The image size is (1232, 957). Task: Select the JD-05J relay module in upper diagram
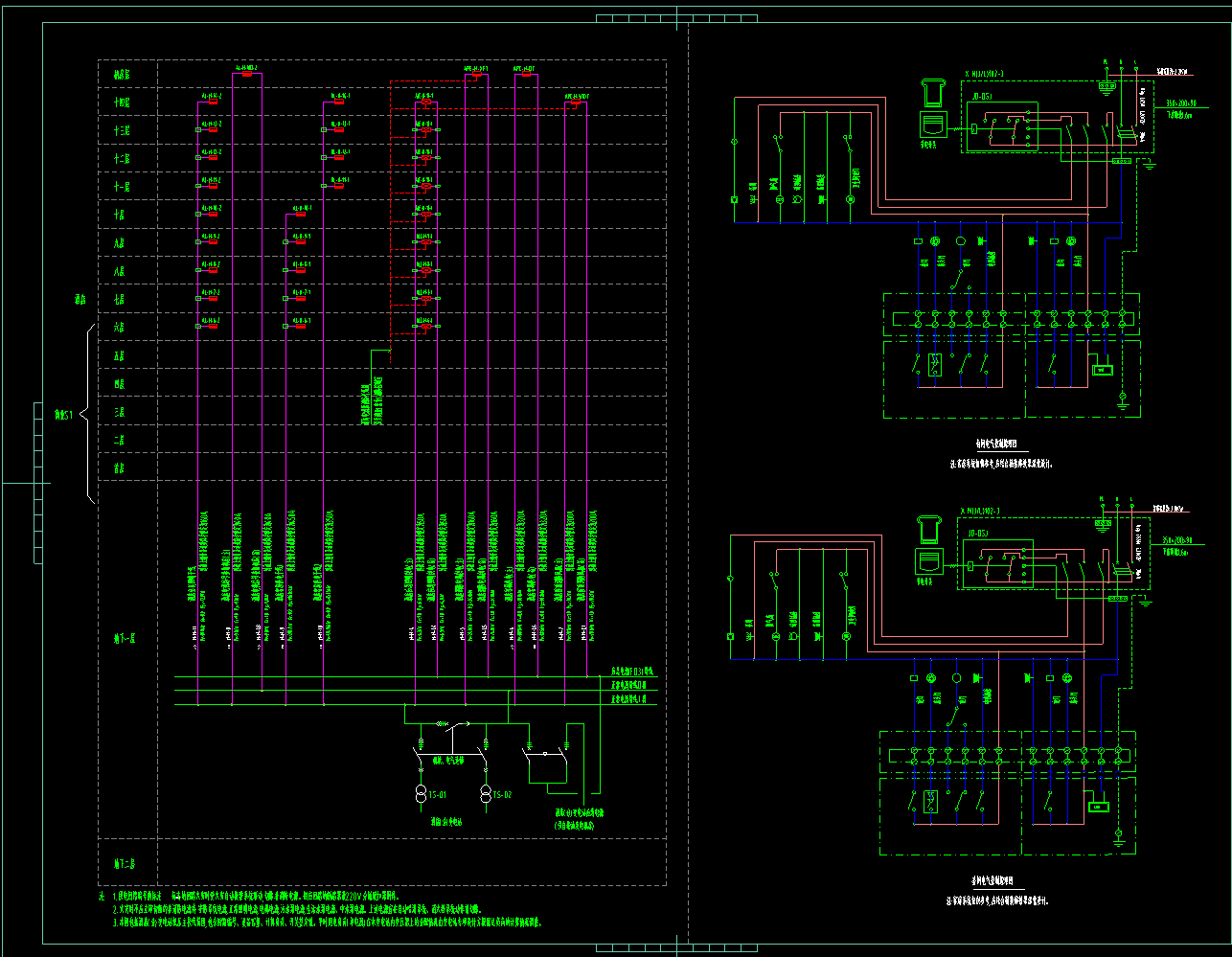coord(1002,126)
